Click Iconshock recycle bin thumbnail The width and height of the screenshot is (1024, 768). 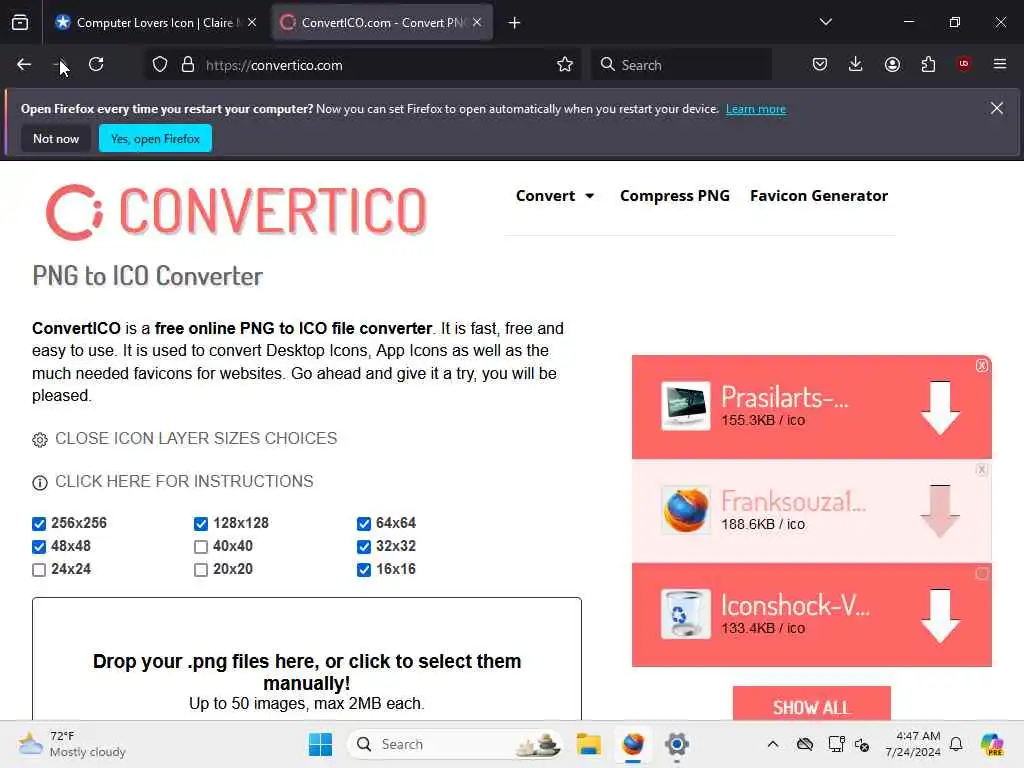click(686, 614)
